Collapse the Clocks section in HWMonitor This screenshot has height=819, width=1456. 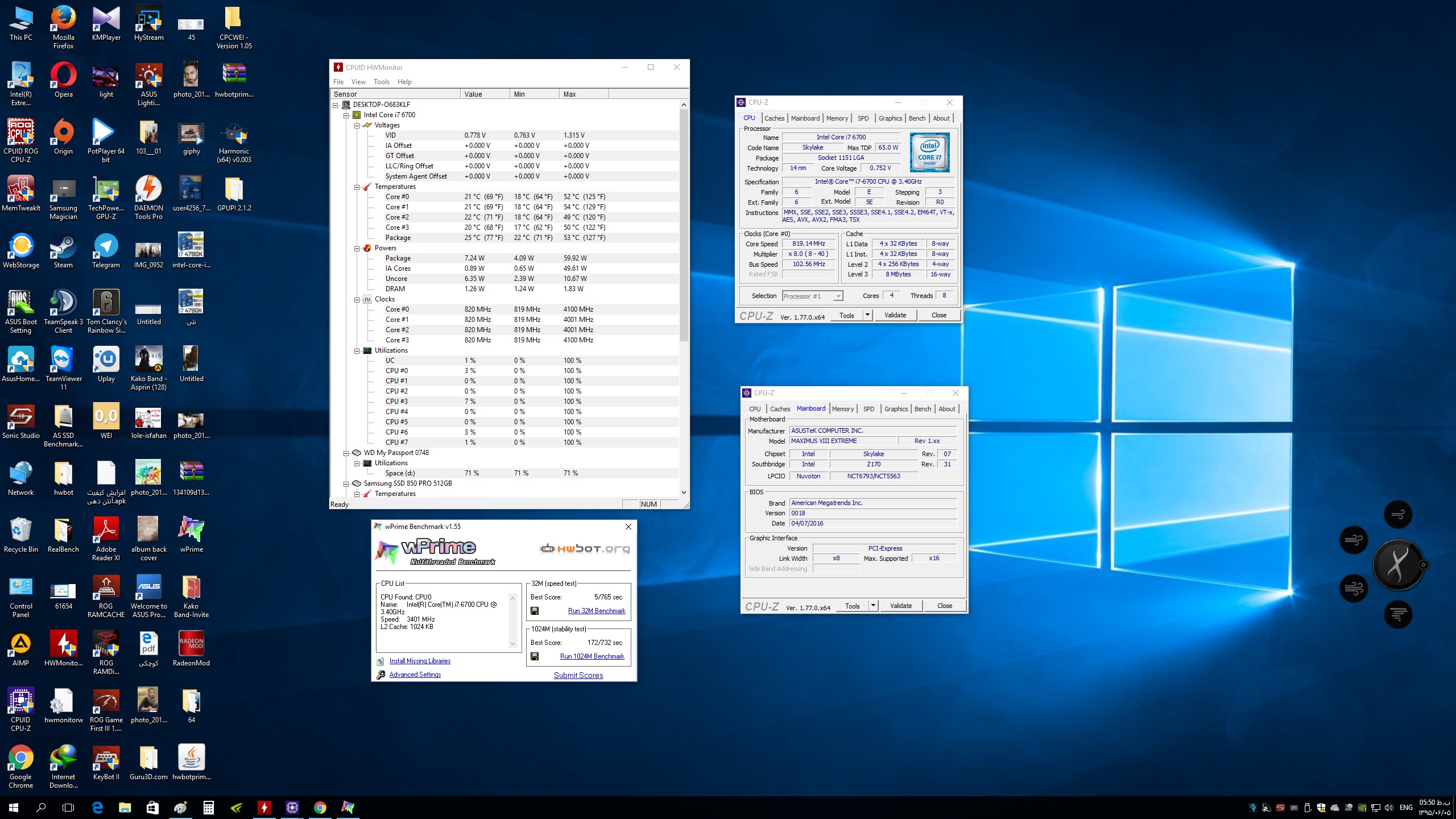click(357, 299)
